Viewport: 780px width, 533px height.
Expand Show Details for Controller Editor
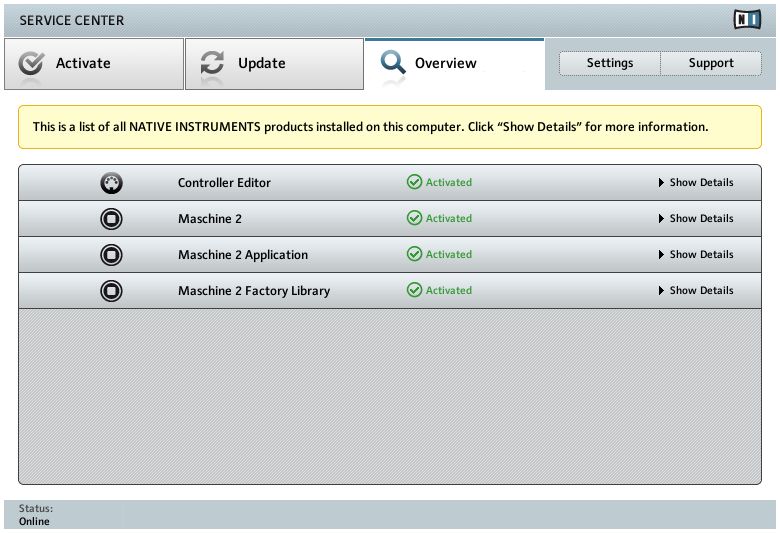pyautogui.click(x=695, y=183)
